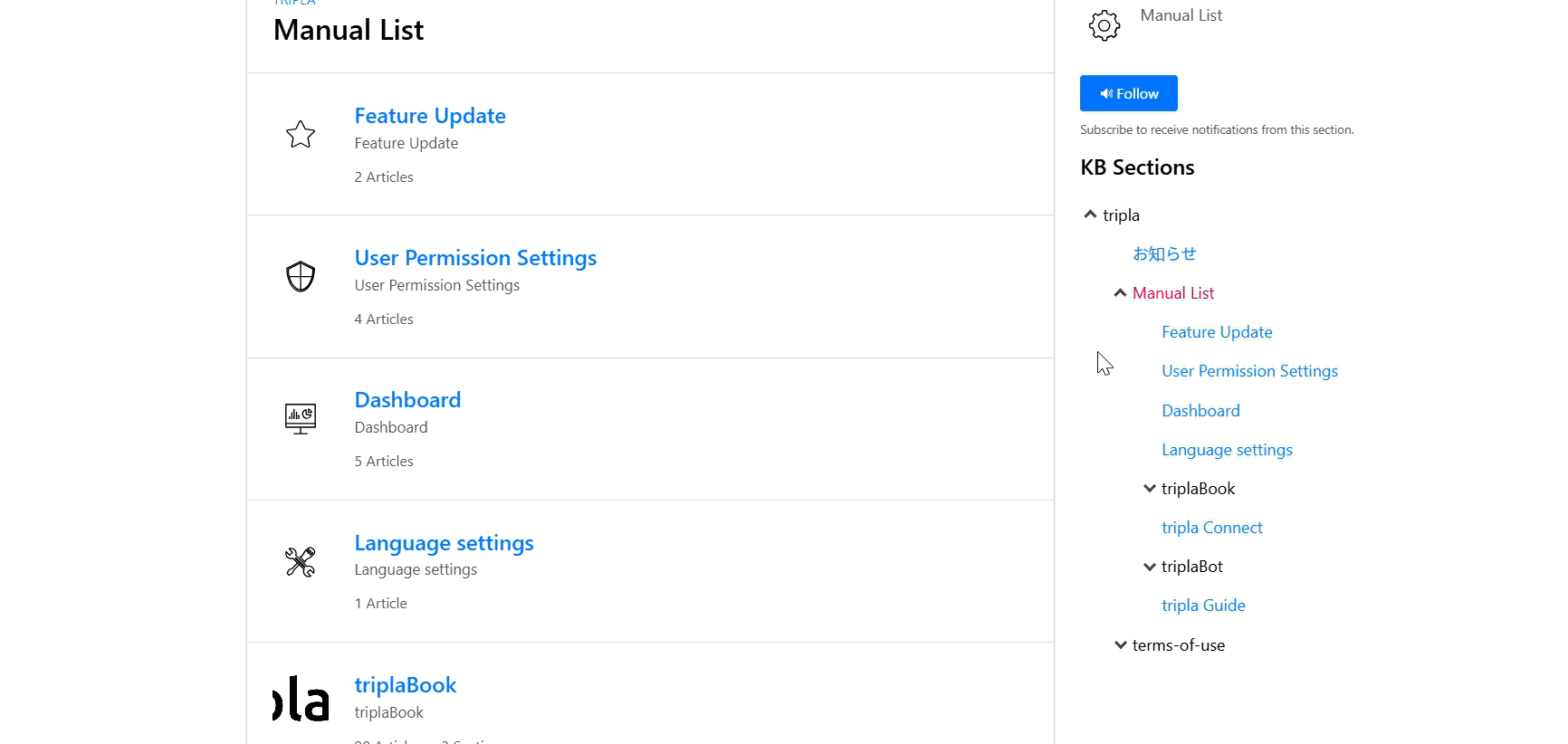Collapse the Manual List tree node
Screen dimensions: 1568x744
pos(1120,292)
